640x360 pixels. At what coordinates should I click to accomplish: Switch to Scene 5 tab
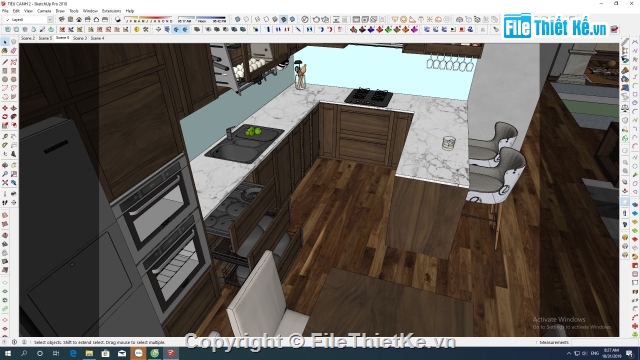pyautogui.click(x=45, y=38)
